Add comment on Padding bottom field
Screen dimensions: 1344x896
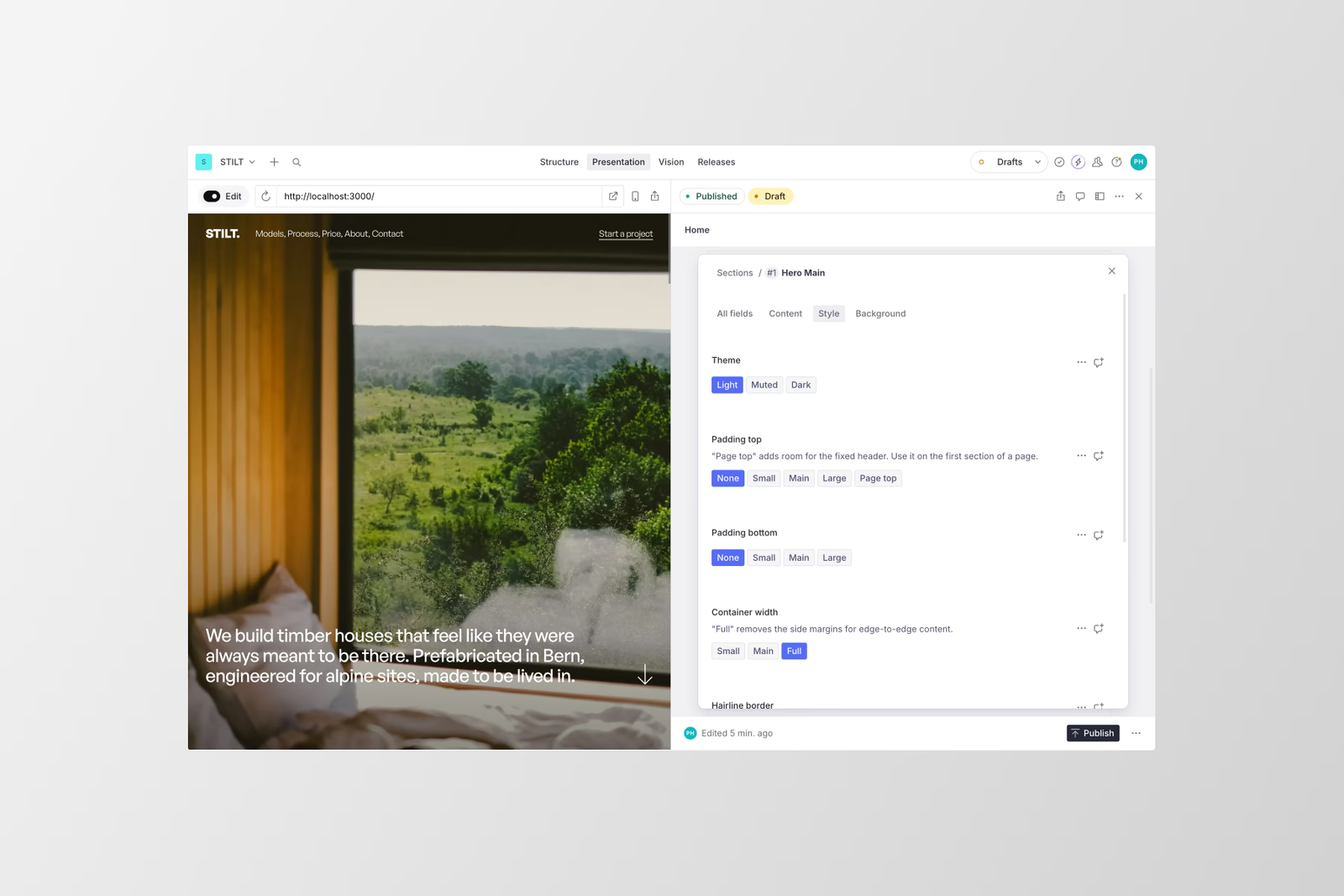pyautogui.click(x=1099, y=535)
